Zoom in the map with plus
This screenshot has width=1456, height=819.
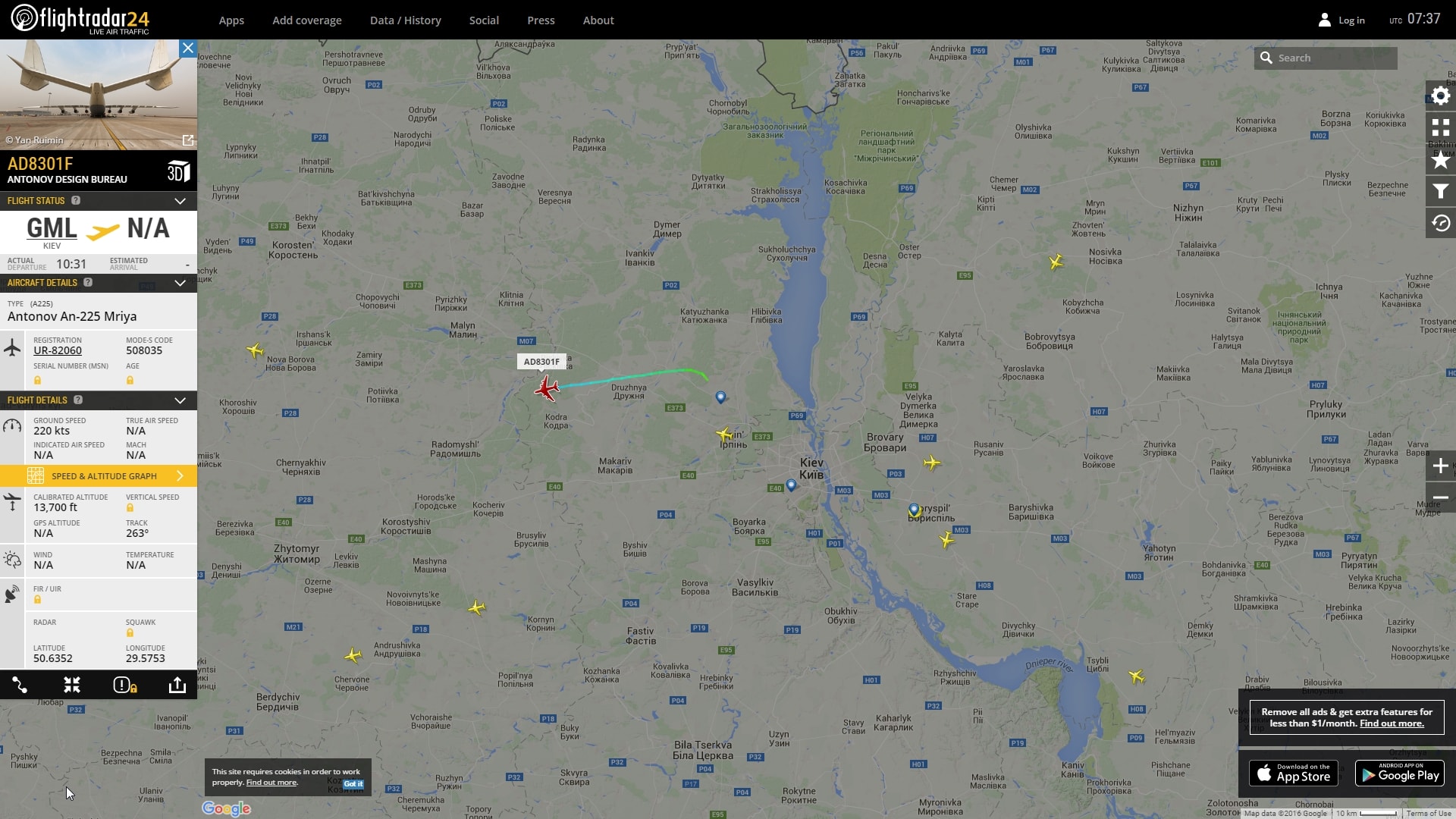(1440, 466)
